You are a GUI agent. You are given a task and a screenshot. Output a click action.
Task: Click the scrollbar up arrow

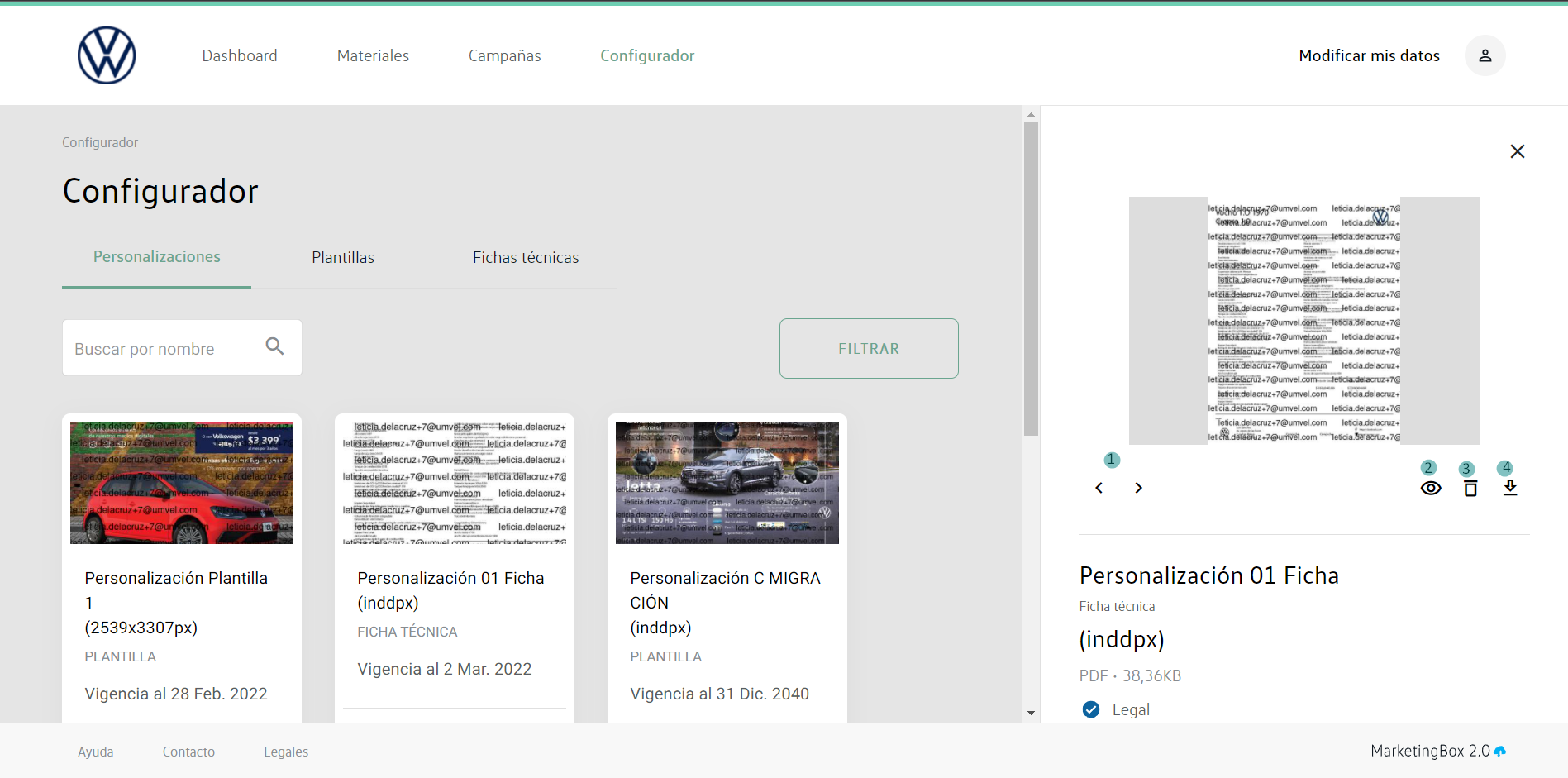coord(1031,114)
